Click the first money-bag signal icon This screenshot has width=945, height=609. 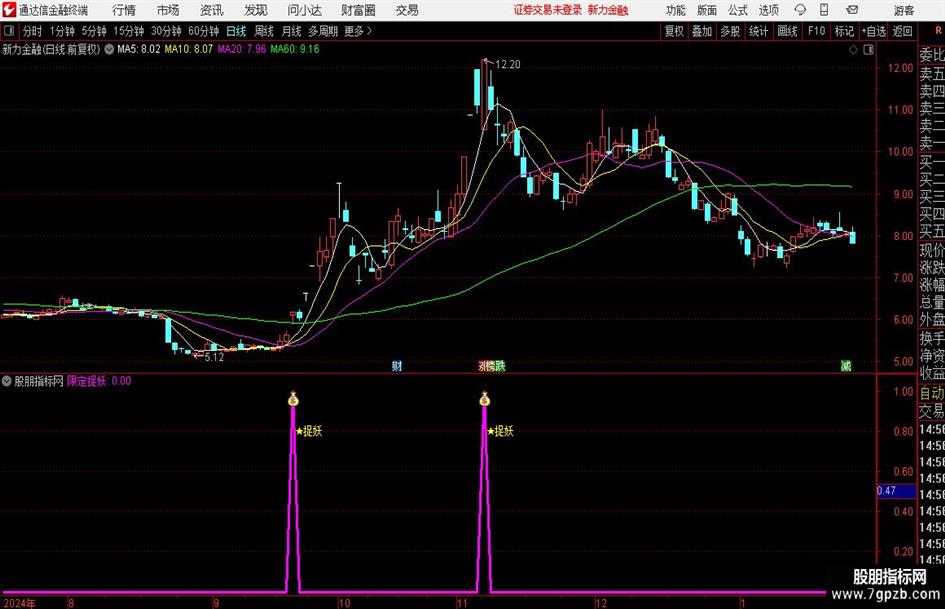click(293, 399)
